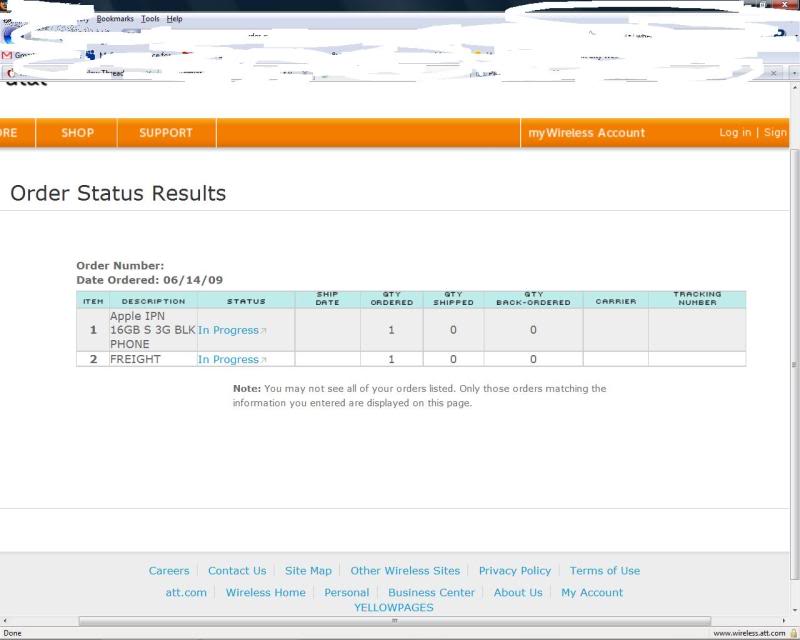Click the About Us footer link

point(518,593)
